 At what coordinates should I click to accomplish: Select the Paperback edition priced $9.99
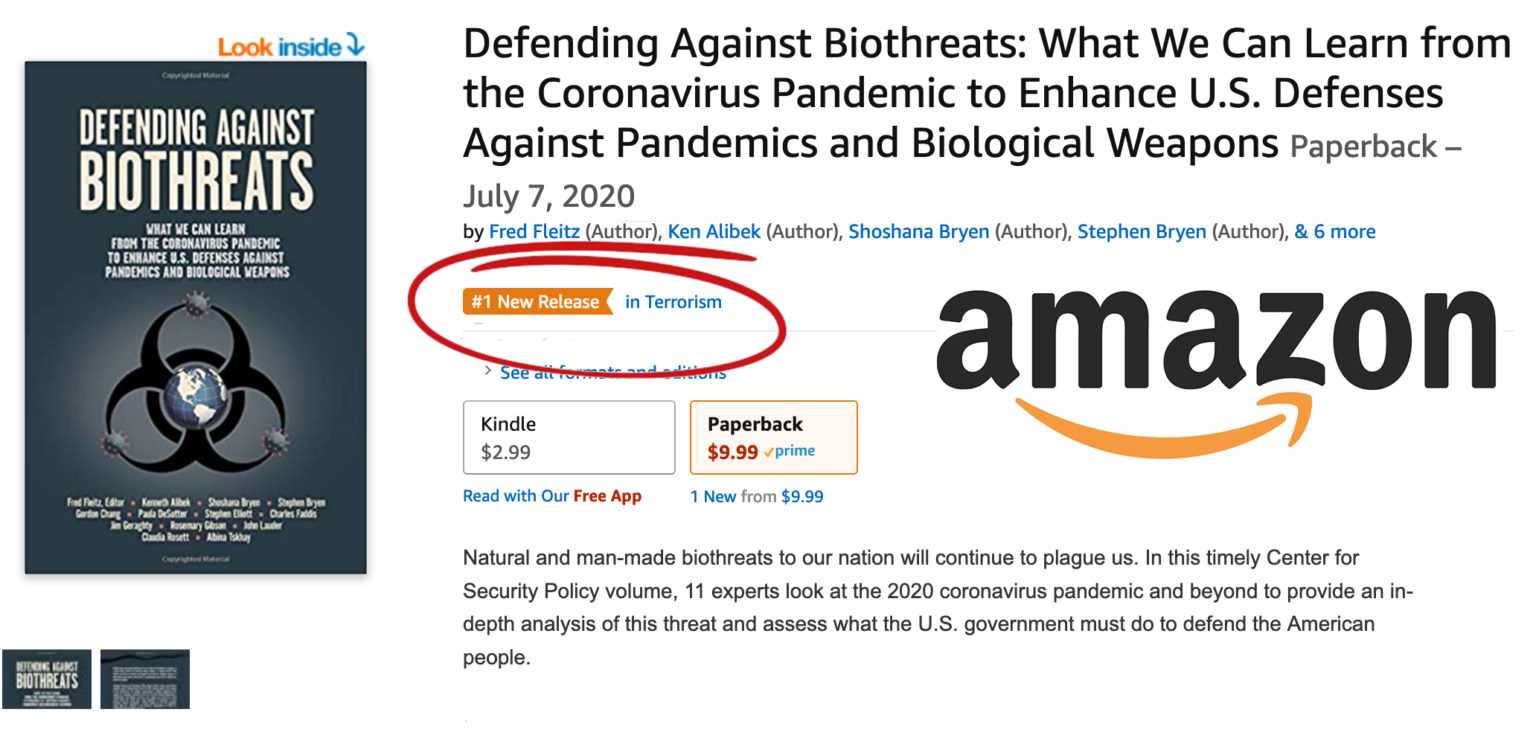pos(773,437)
